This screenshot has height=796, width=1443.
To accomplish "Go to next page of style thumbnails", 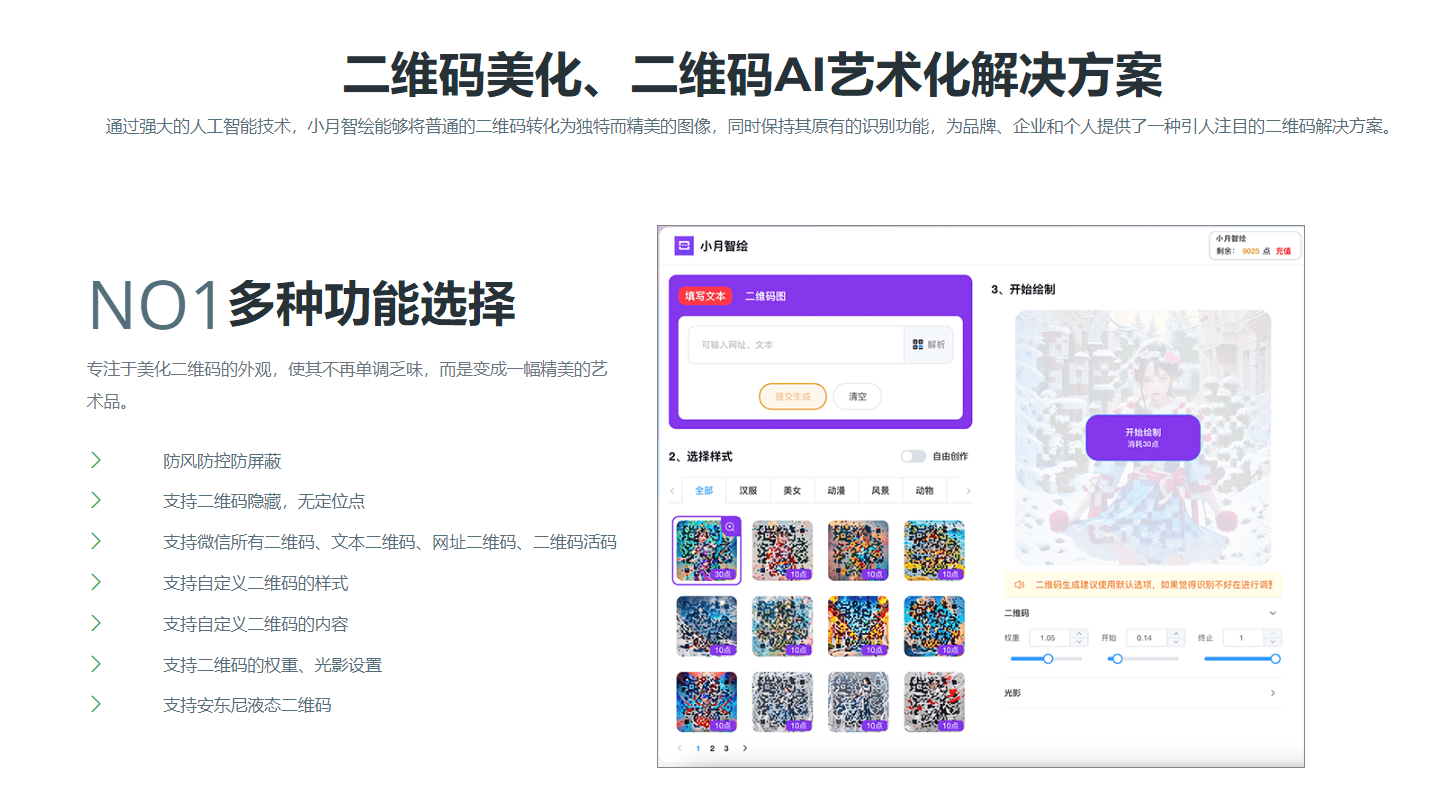I will pos(744,748).
